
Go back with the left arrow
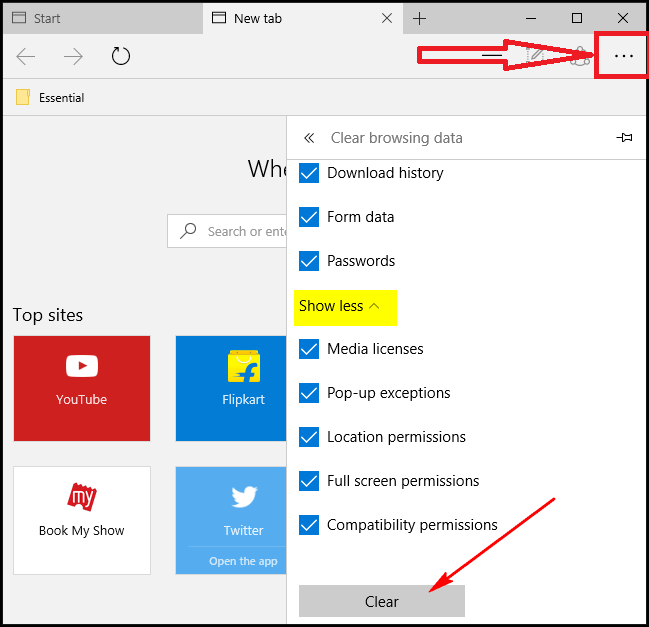pyautogui.click(x=26, y=56)
